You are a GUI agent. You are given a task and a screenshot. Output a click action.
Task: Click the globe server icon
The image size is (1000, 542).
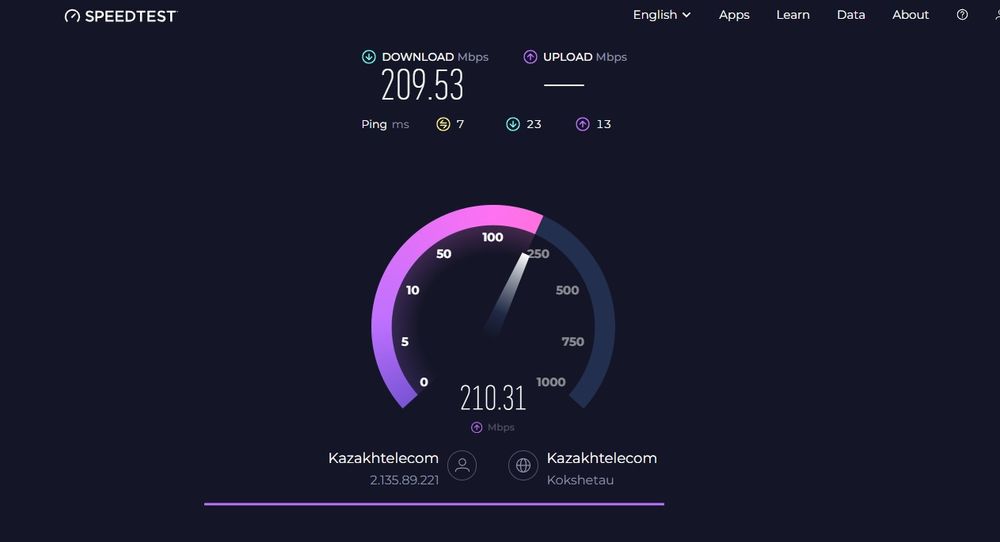tap(523, 465)
